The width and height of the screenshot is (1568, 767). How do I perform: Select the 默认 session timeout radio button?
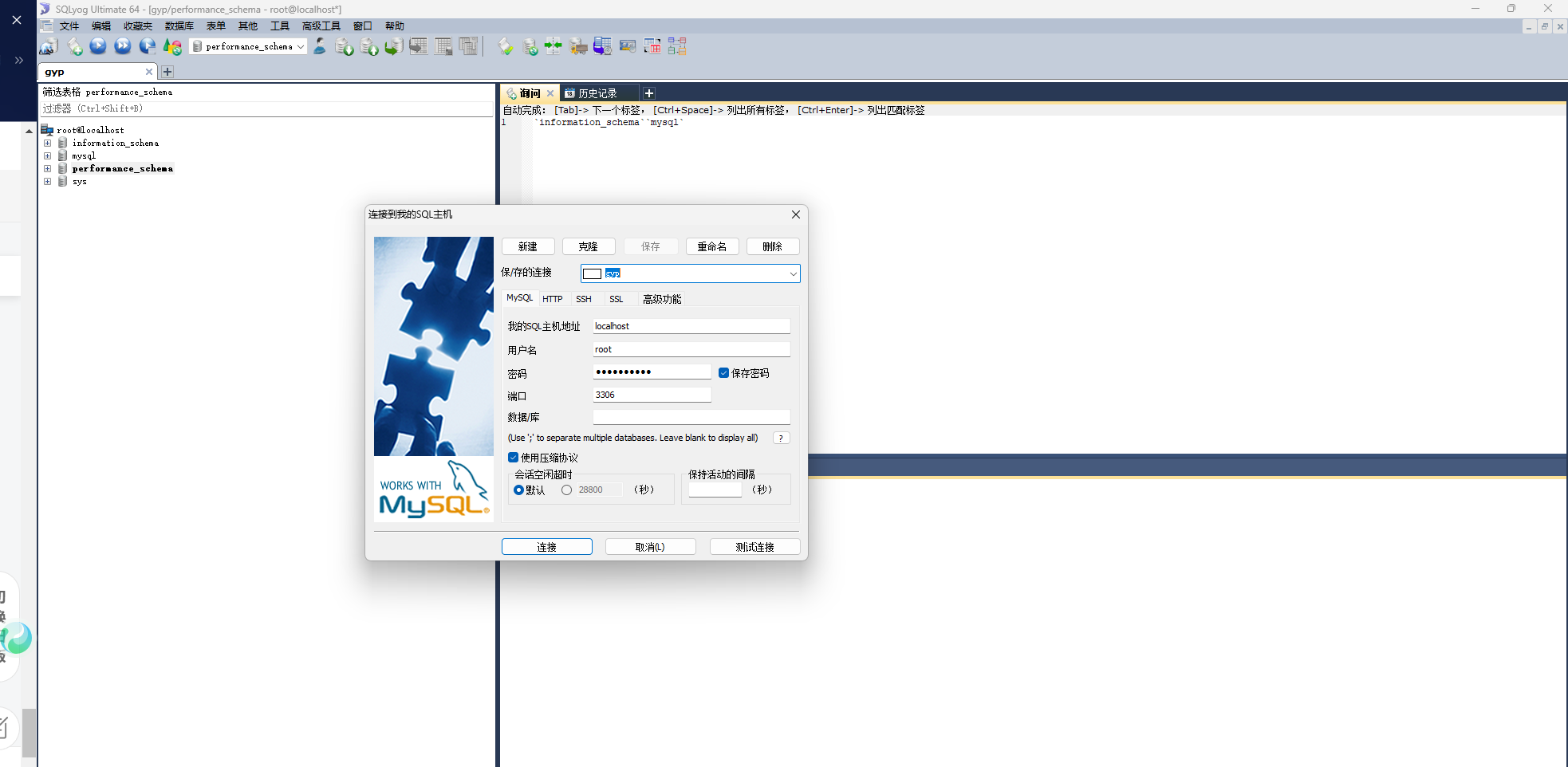tap(518, 490)
